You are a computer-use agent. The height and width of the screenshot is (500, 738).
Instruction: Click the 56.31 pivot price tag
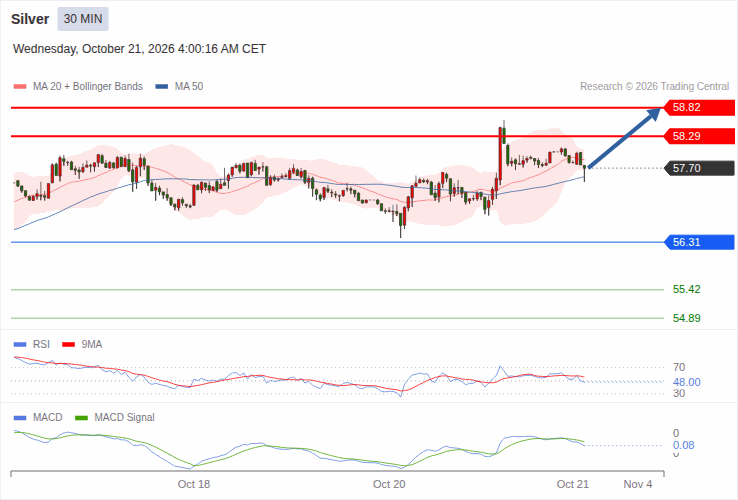coord(699,242)
